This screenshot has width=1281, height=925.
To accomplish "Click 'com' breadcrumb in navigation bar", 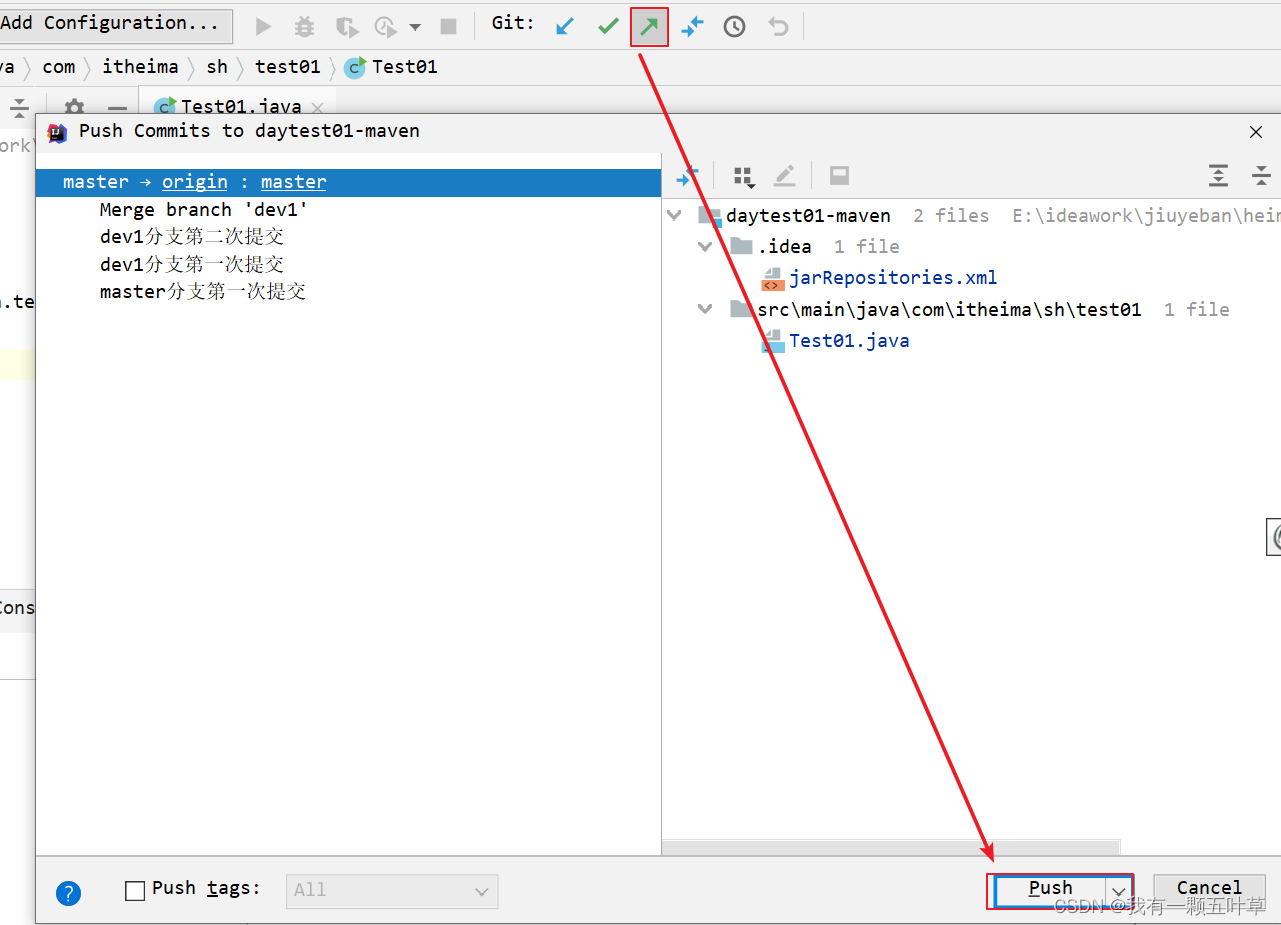I will tap(59, 67).
